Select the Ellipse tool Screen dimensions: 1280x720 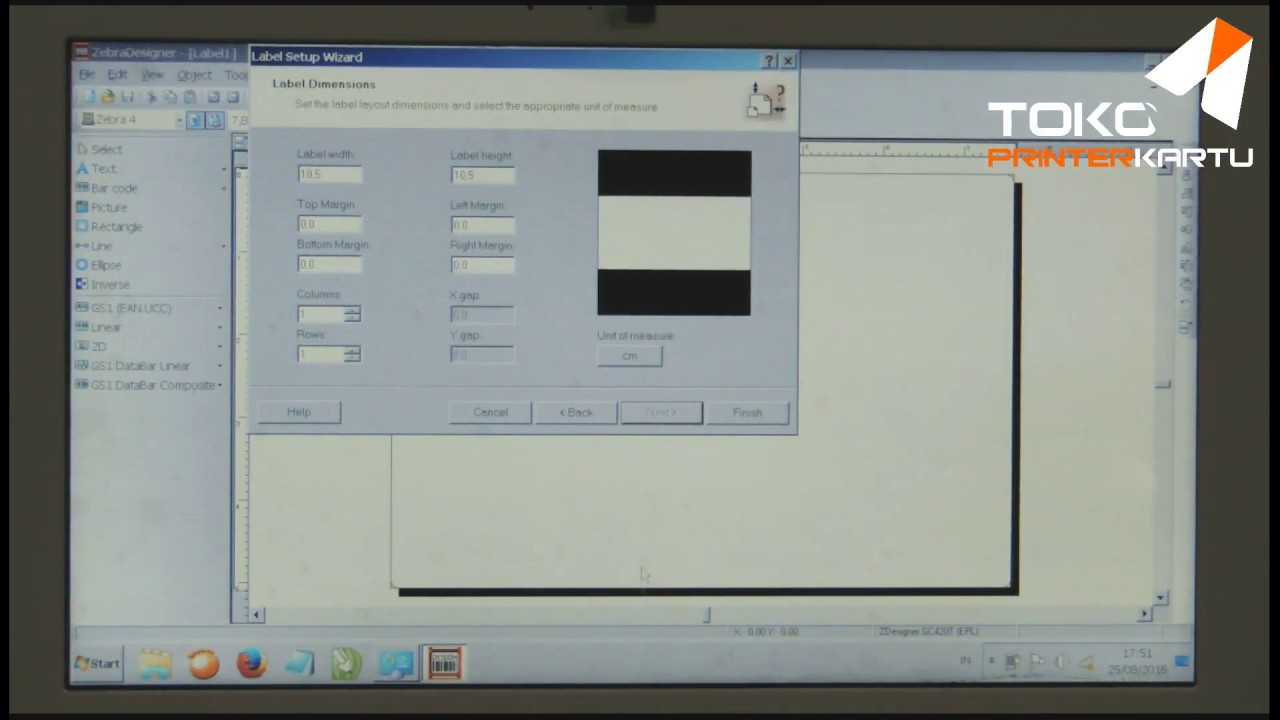tap(99, 265)
